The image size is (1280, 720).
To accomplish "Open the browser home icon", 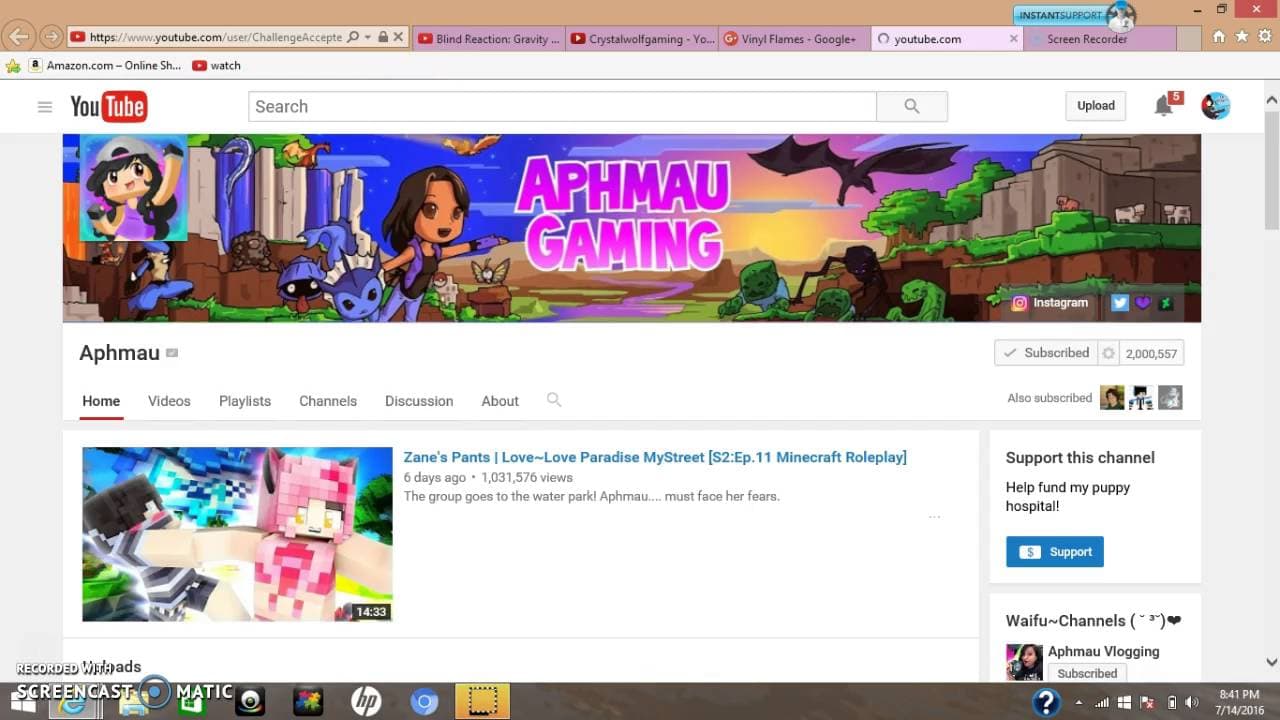I will (1218, 37).
